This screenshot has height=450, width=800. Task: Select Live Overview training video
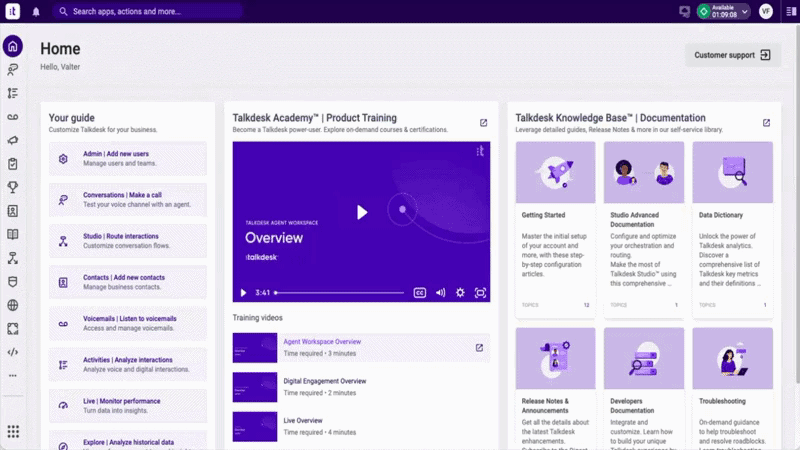click(x=361, y=427)
